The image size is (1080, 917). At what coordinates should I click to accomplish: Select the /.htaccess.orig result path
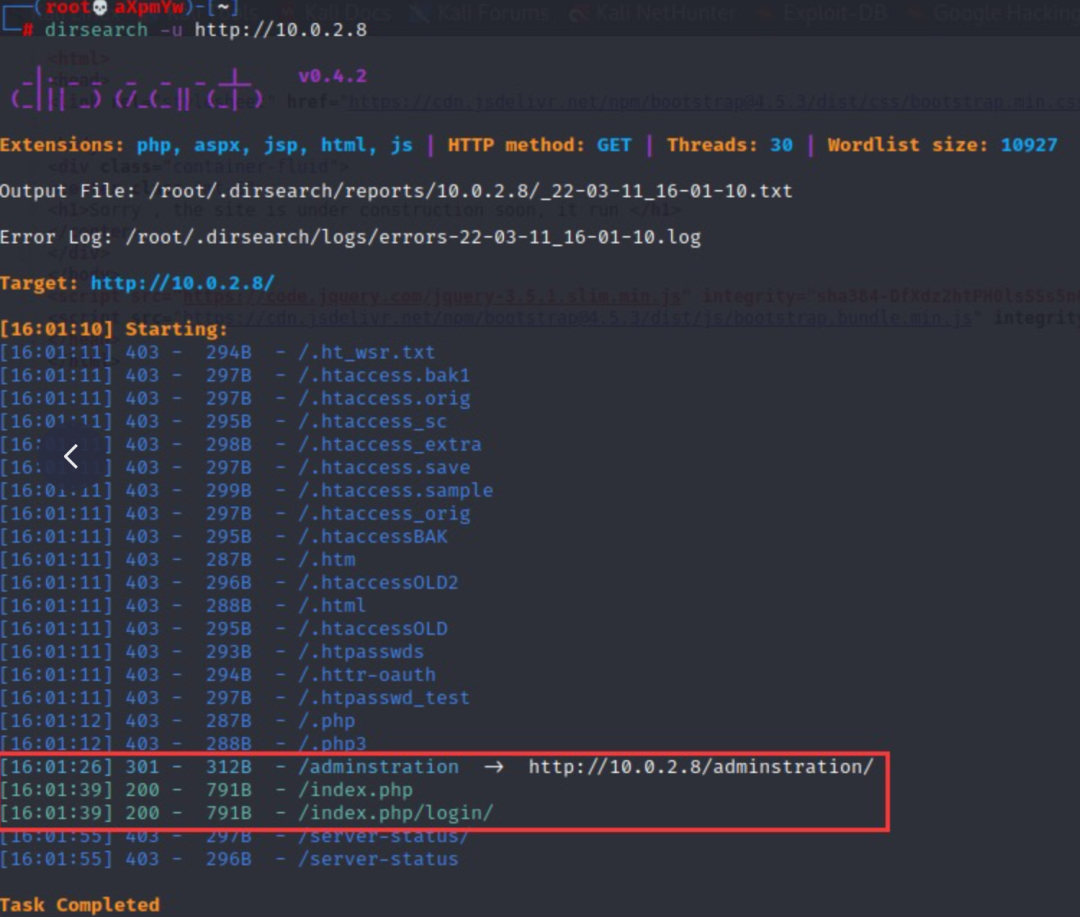[384, 398]
